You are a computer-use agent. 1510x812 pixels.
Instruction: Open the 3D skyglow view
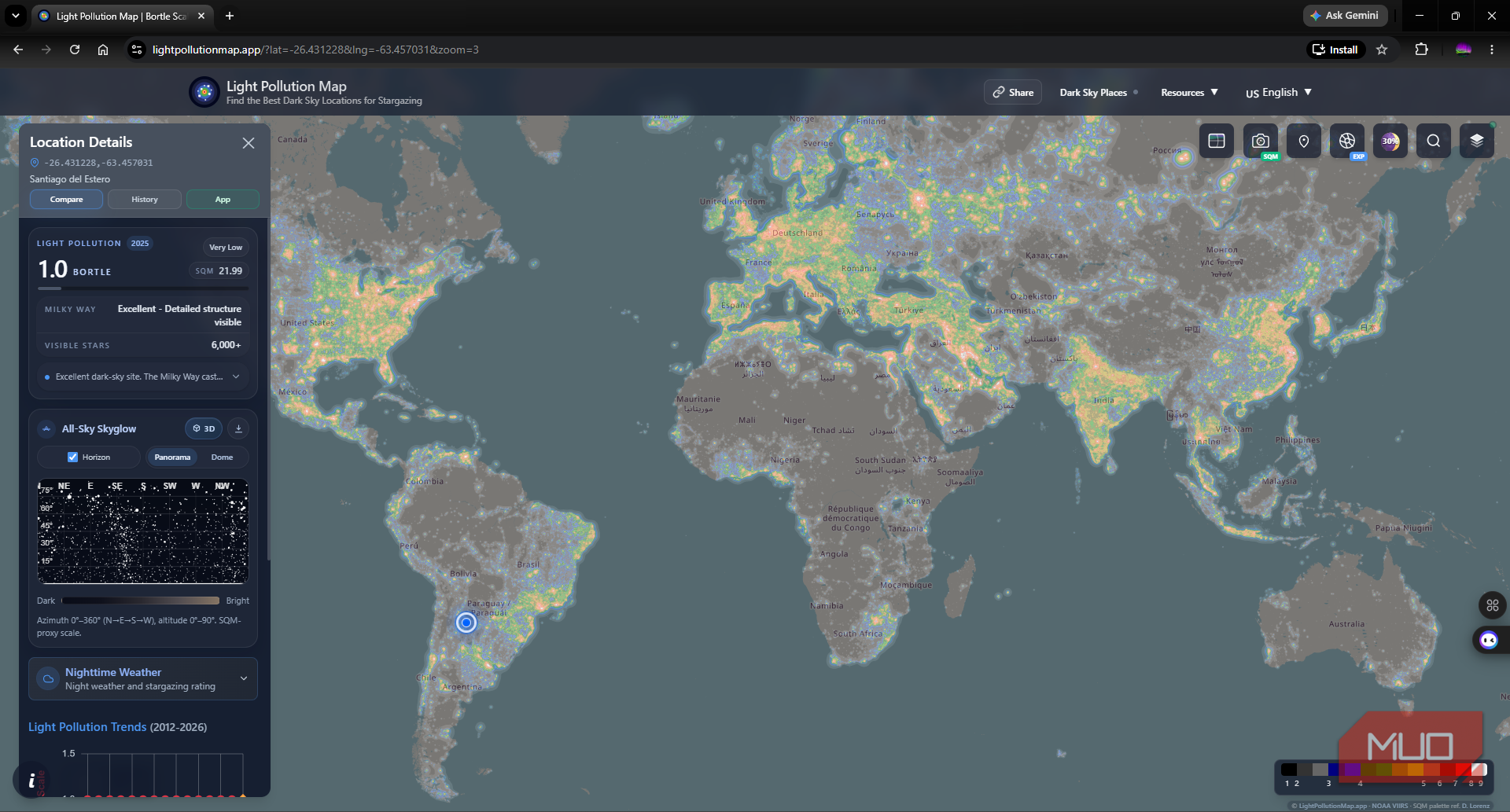(x=204, y=428)
